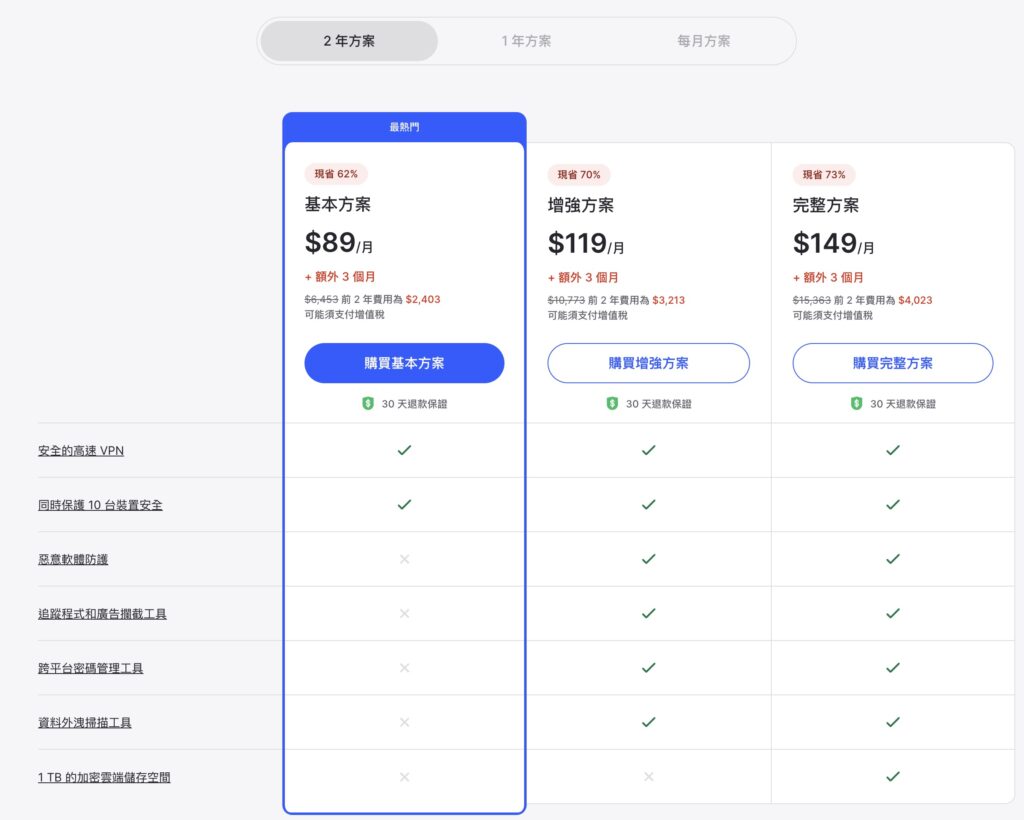Screen dimensions: 1024x820
Task: Click the 基本方案 X mark in 追蹤程式和廣告攔截工具 row
Action: pos(404,613)
